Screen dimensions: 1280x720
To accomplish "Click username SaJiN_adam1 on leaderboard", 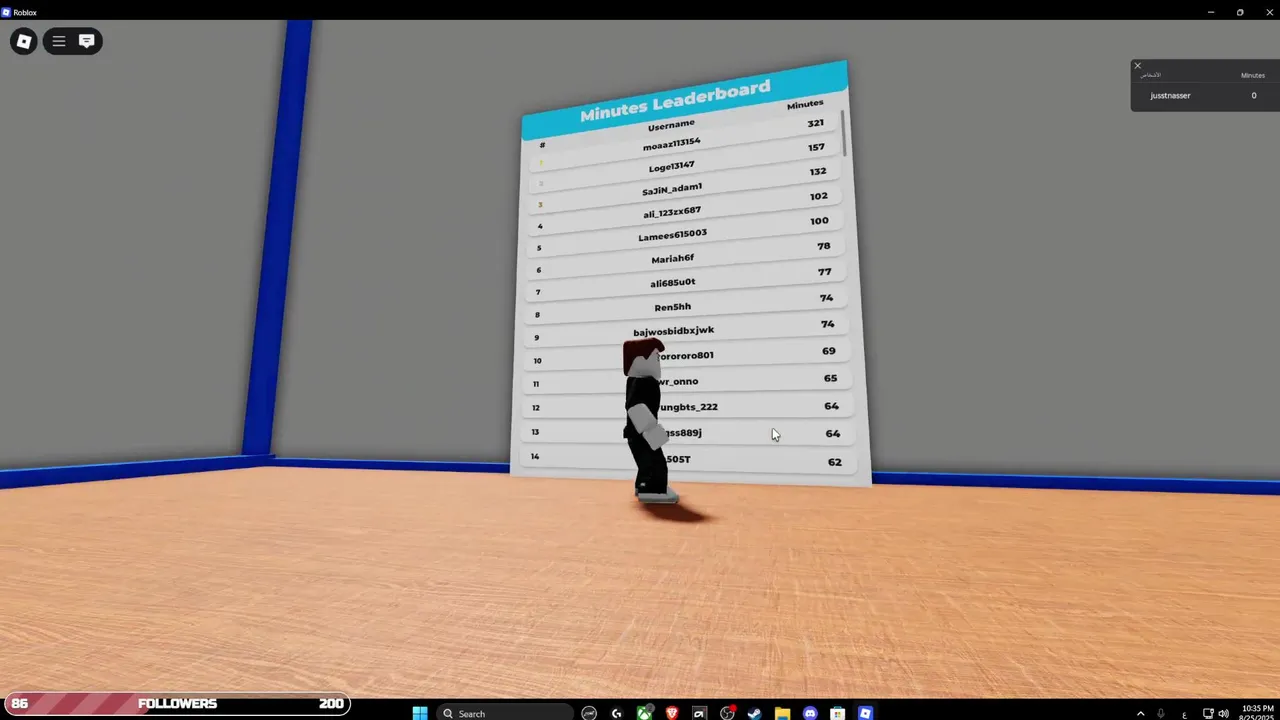I will click(672, 189).
